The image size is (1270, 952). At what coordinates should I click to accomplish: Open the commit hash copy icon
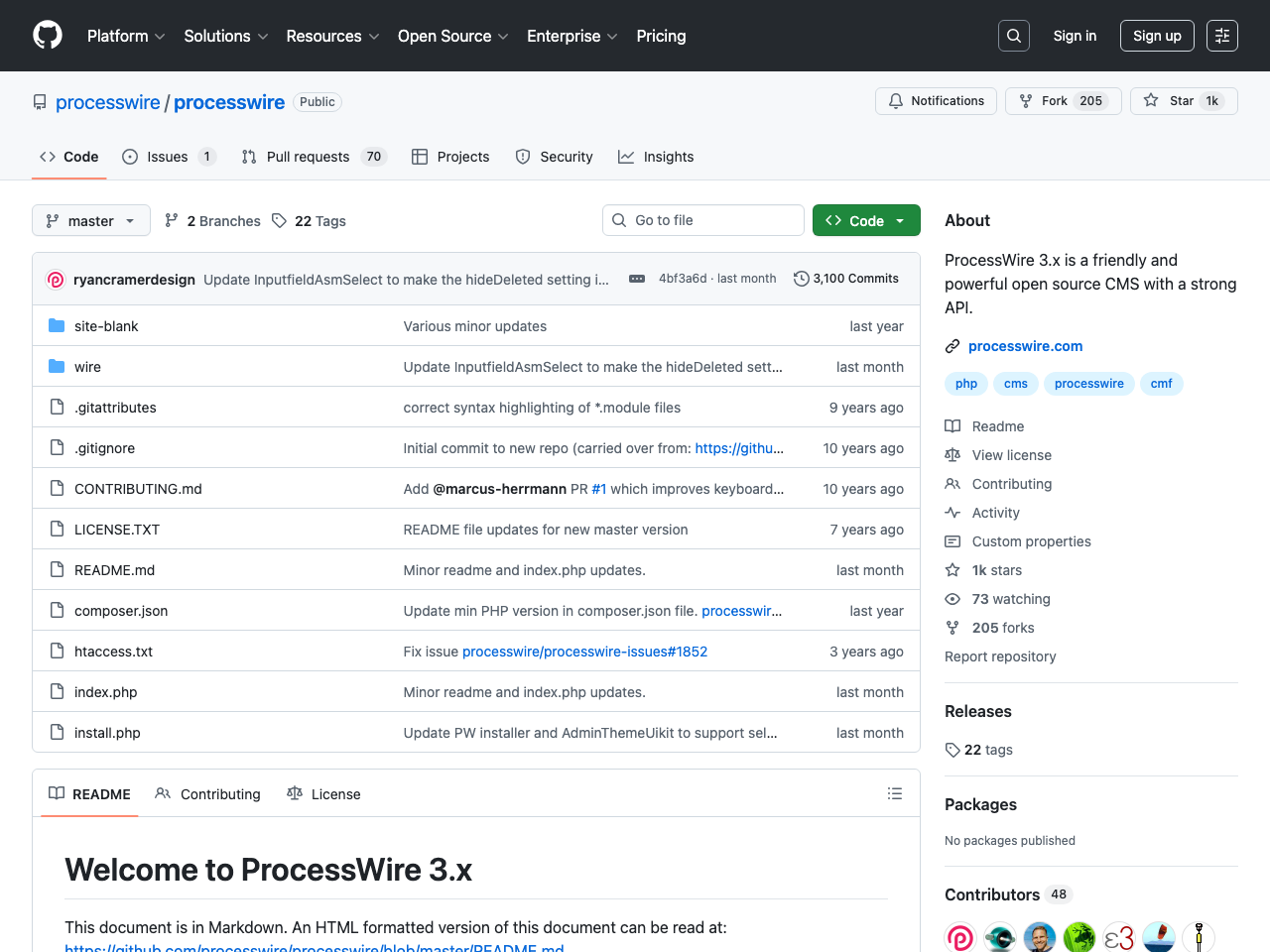(636, 279)
